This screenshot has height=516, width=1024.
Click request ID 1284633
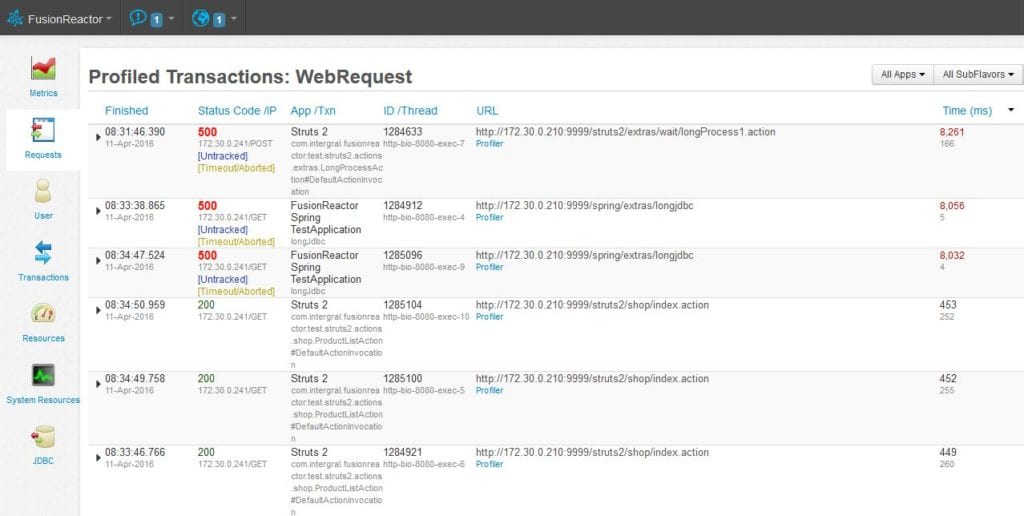[x=402, y=132]
